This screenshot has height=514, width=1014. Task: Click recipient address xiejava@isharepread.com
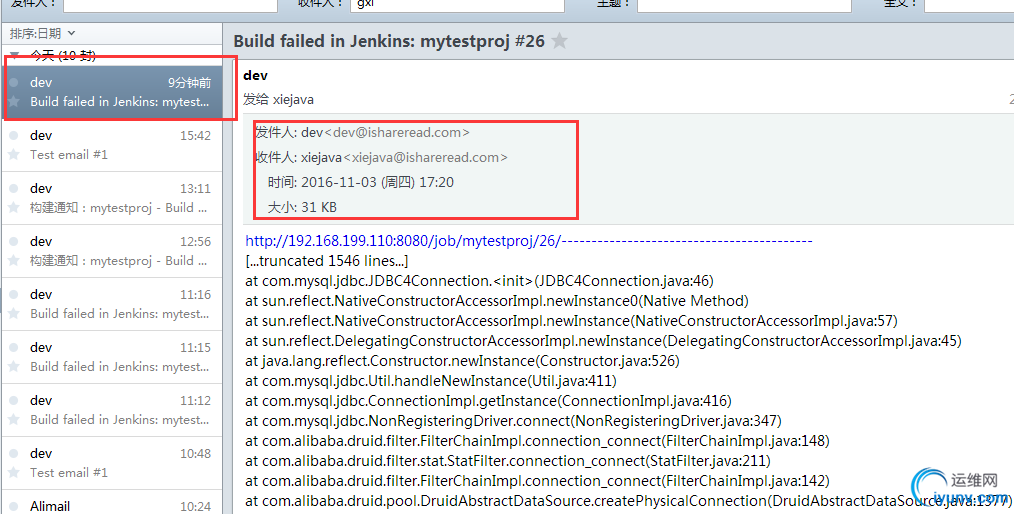pos(426,157)
